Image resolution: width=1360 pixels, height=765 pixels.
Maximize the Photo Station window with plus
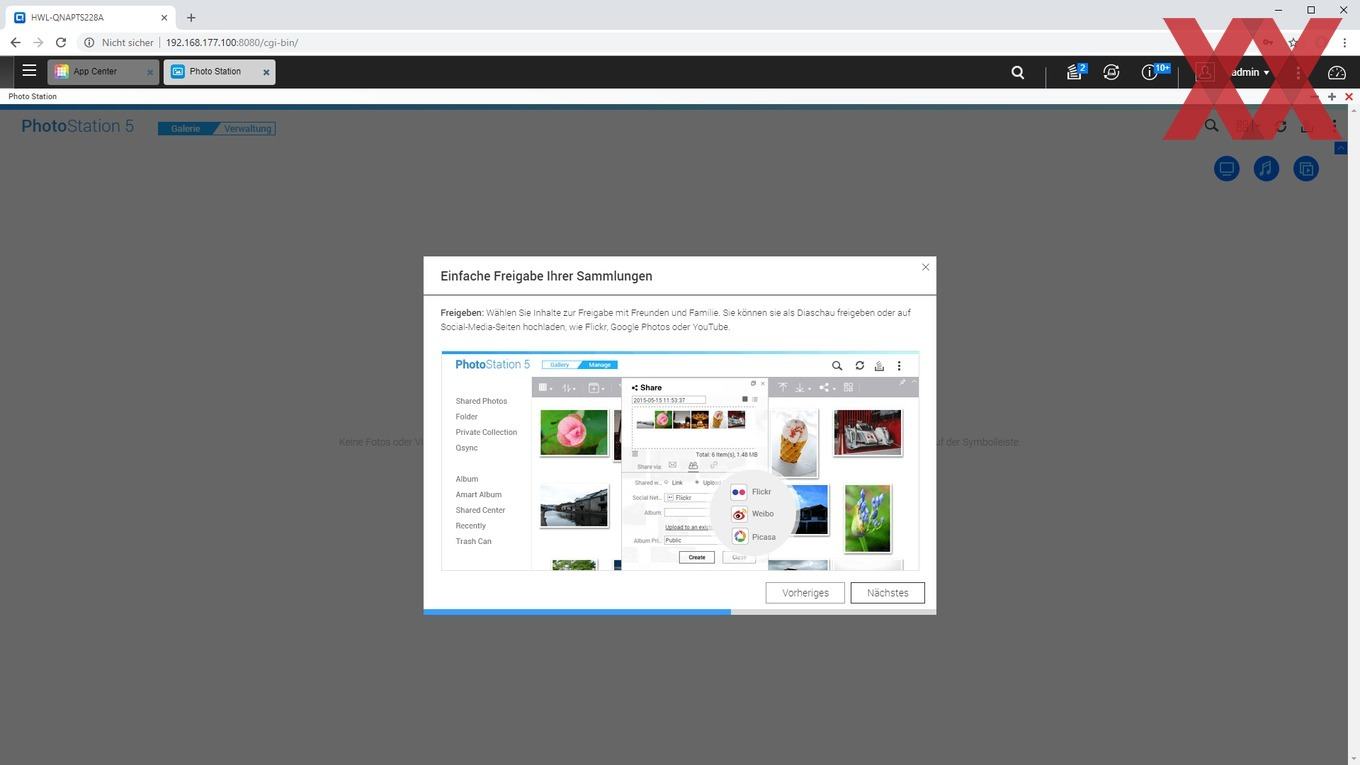[1332, 97]
